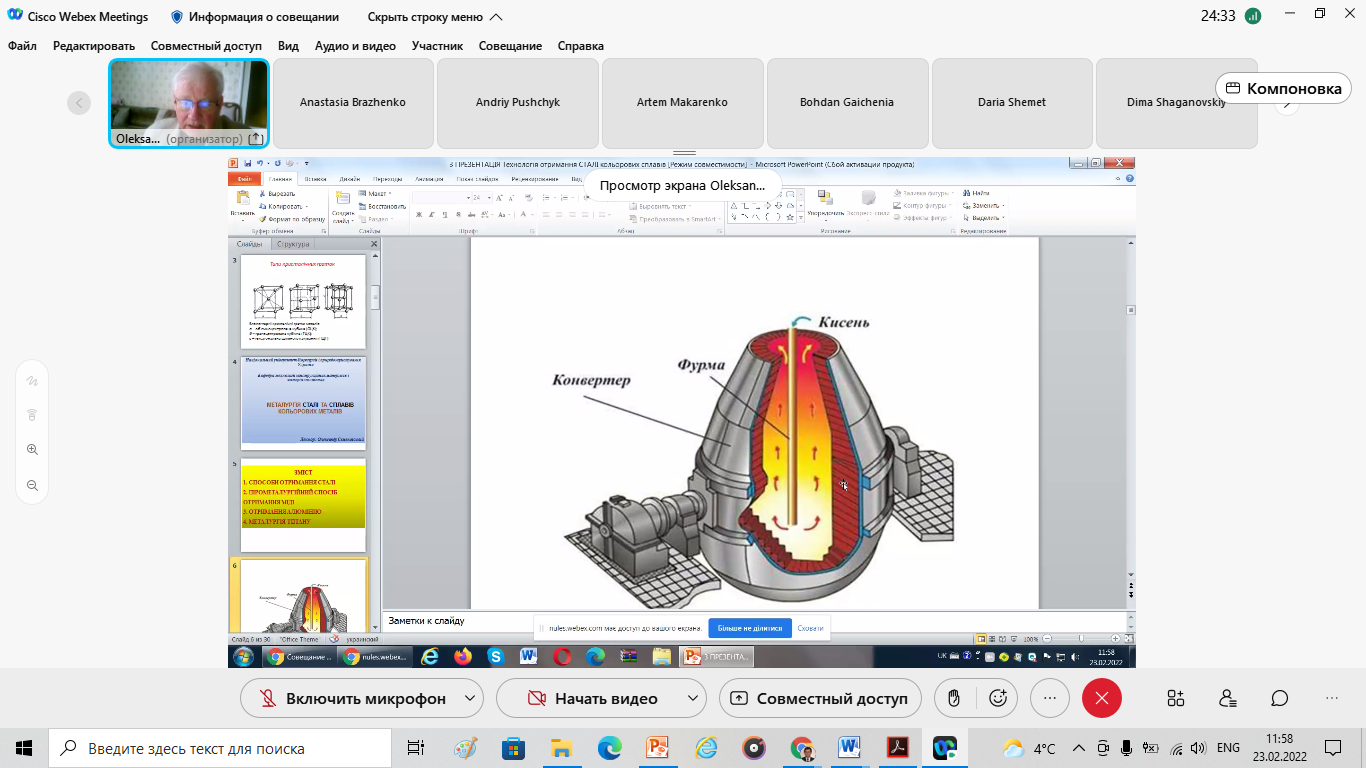Click the zoom out magnifier on left bar
The image size is (1366, 768).
click(32, 485)
